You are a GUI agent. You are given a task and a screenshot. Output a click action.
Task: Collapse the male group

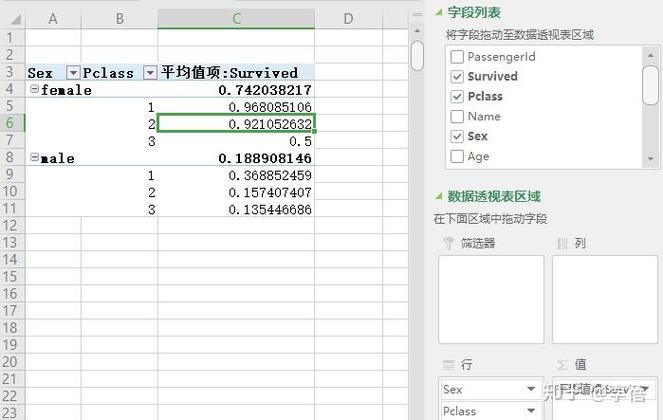click(34, 157)
